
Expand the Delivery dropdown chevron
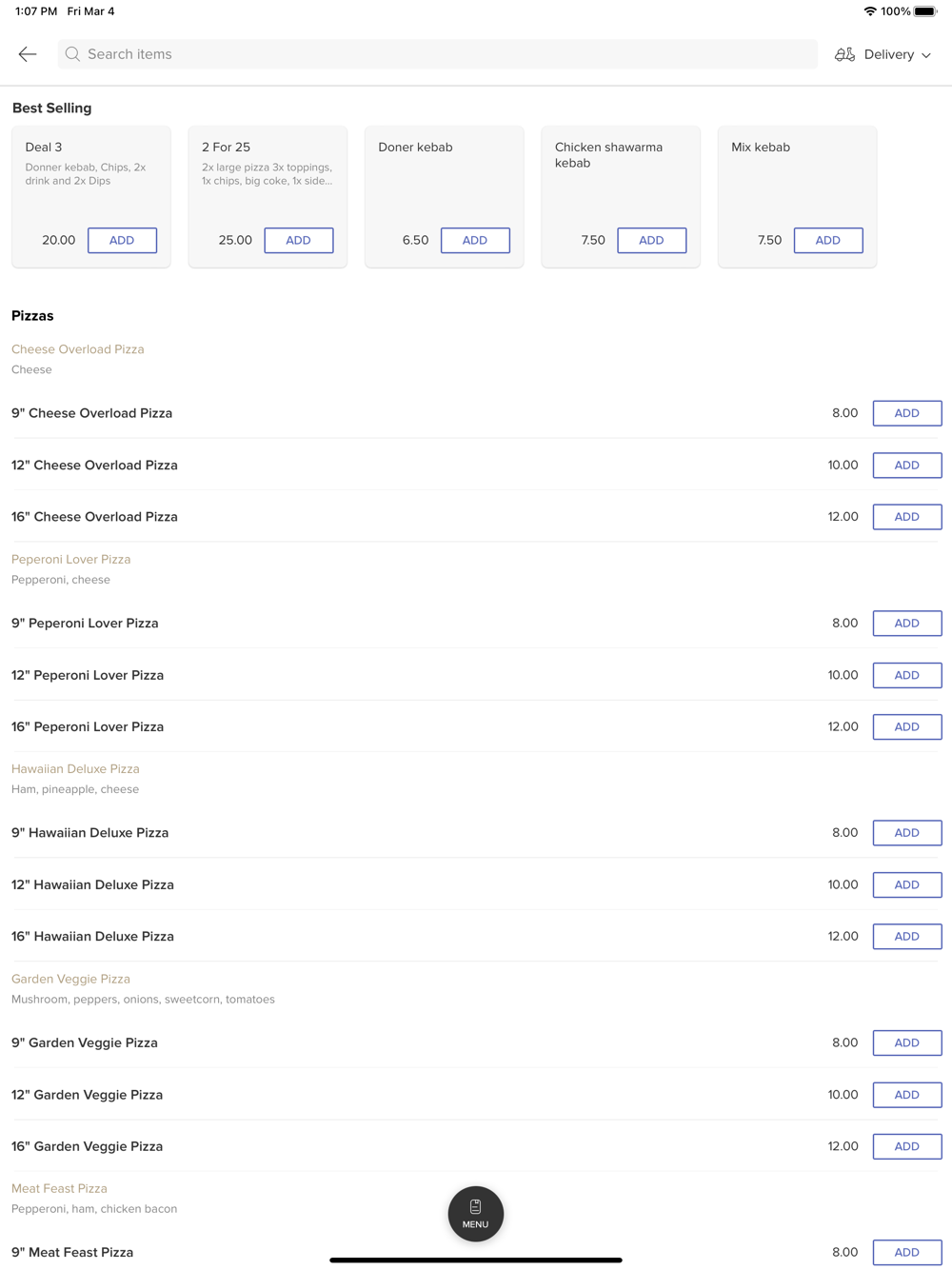926,55
